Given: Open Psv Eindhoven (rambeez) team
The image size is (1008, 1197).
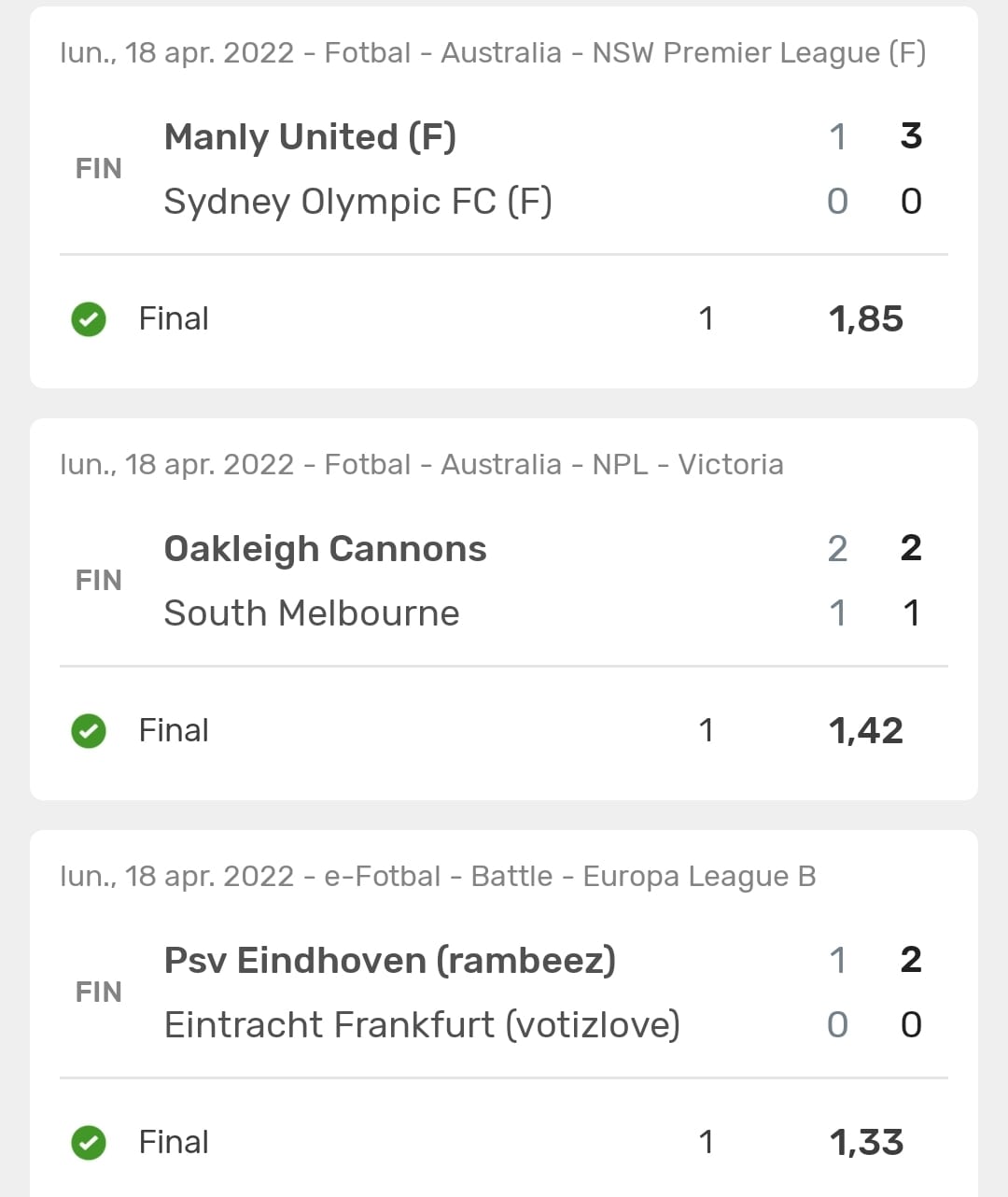Looking at the screenshot, I should coord(389,961).
